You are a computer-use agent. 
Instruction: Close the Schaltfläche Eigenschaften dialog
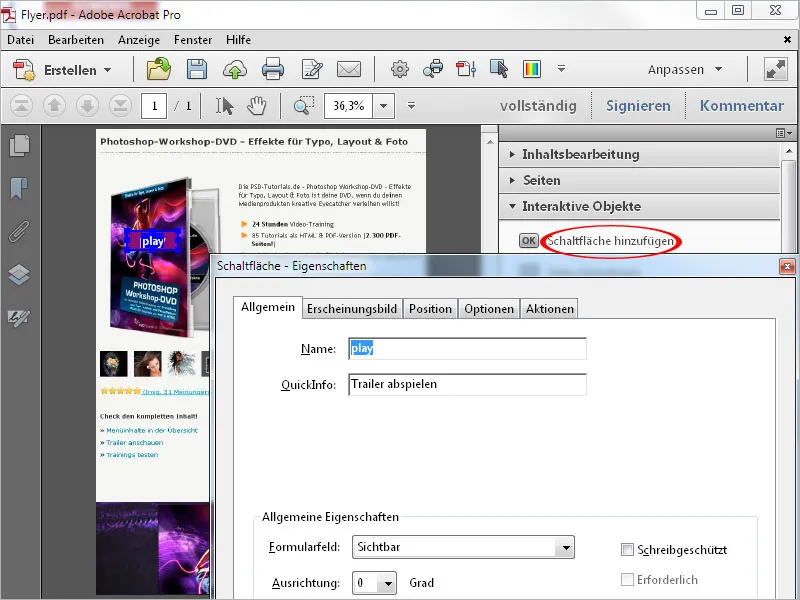tap(787, 266)
